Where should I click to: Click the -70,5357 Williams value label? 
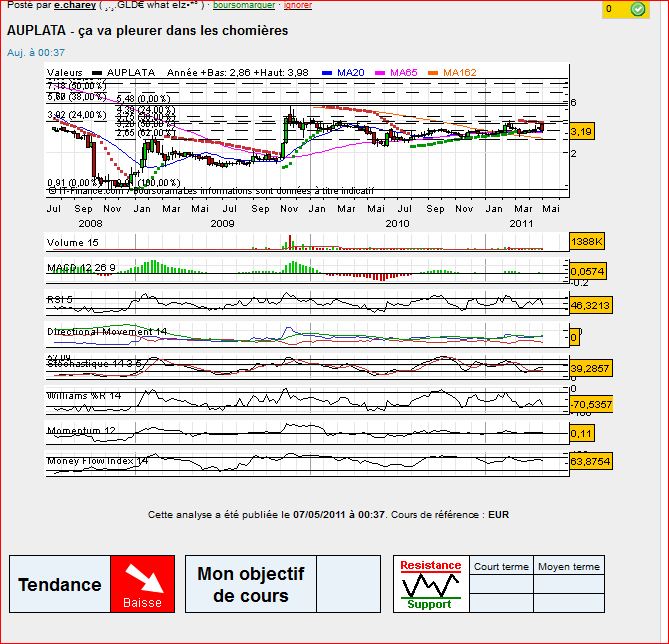pos(591,404)
